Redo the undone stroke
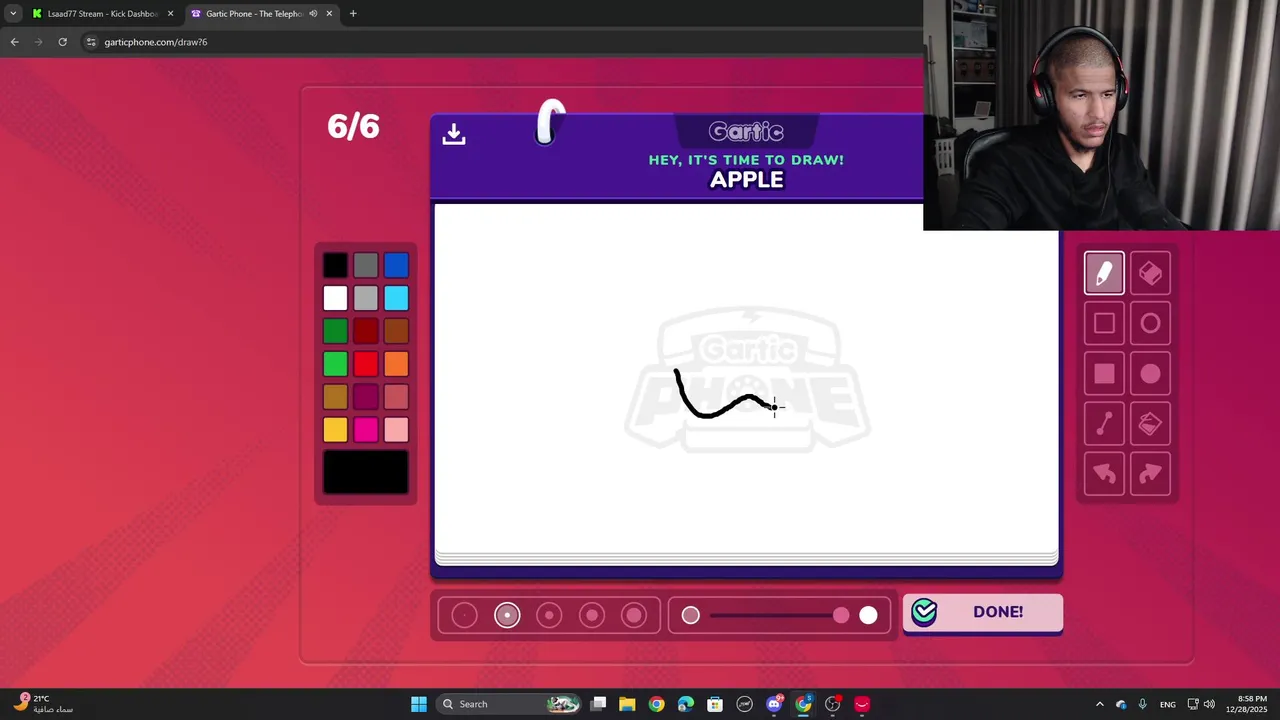The height and width of the screenshot is (720, 1280). tap(1150, 474)
